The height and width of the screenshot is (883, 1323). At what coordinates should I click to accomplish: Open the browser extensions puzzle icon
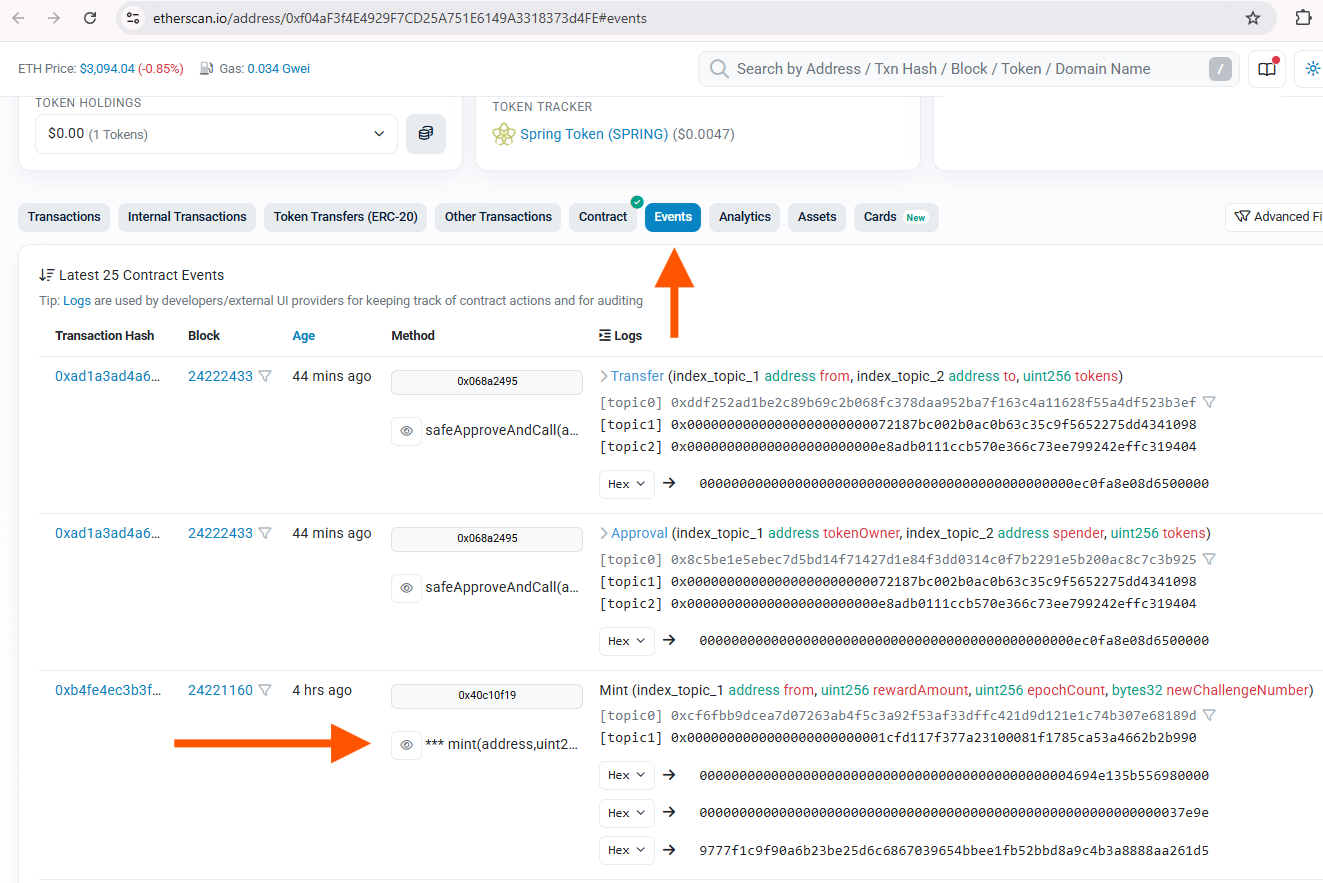click(1302, 18)
